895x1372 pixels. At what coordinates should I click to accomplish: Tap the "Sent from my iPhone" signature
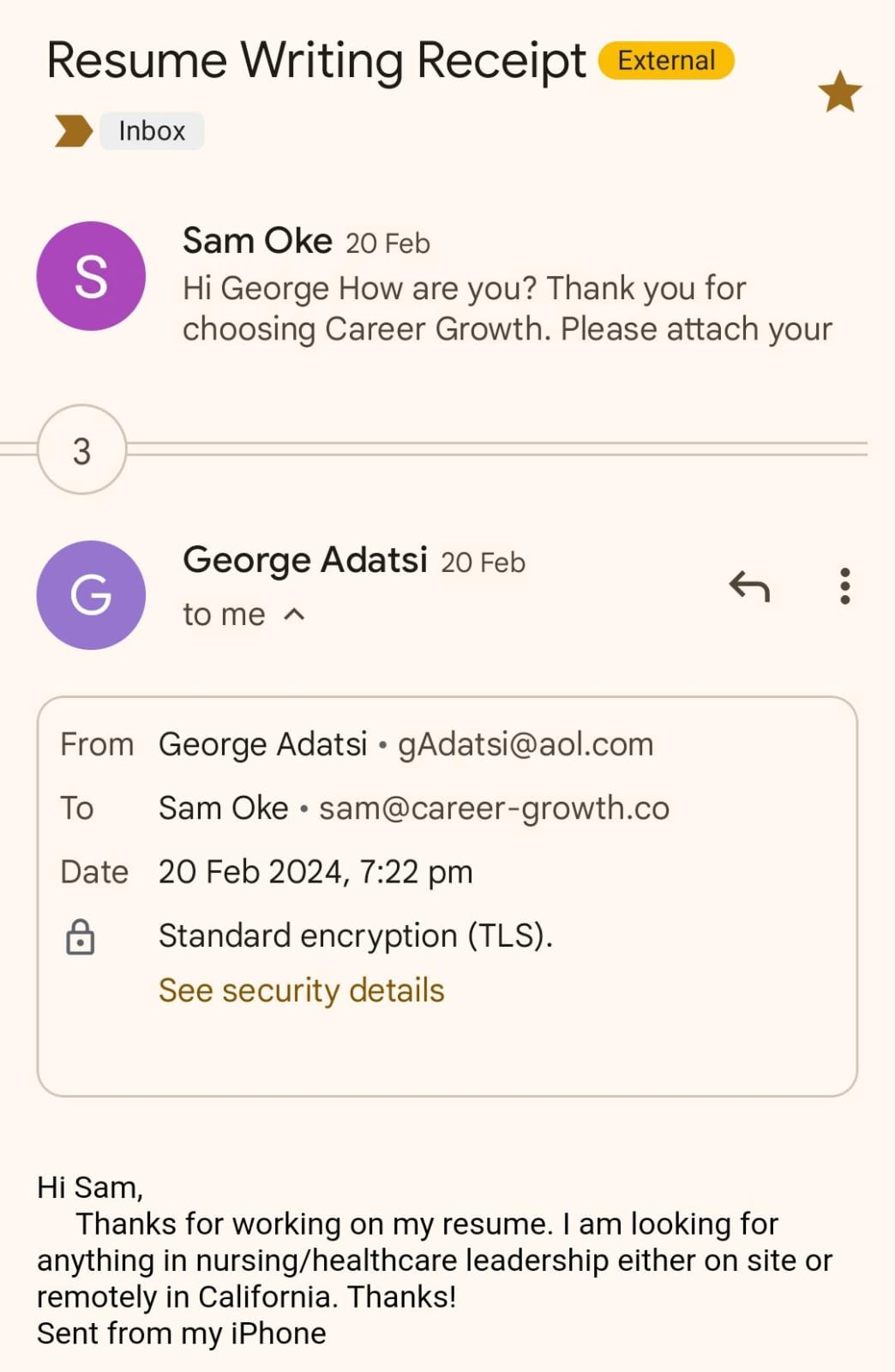(182, 1333)
